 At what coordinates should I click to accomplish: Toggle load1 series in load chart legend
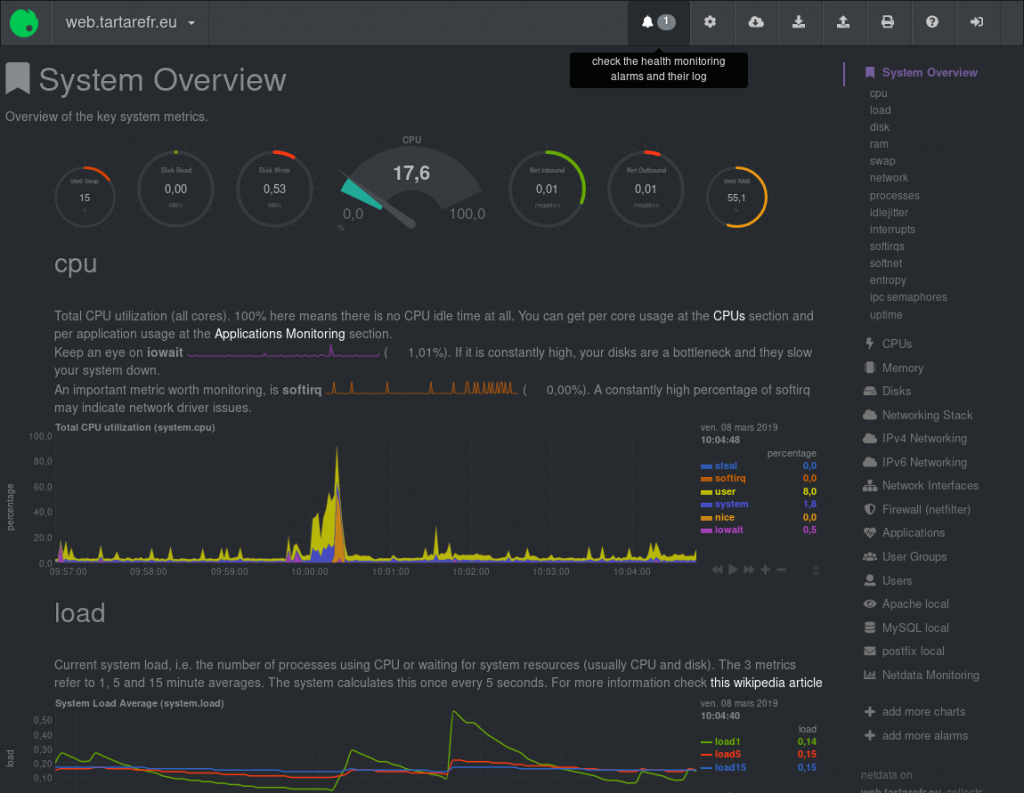(x=727, y=741)
